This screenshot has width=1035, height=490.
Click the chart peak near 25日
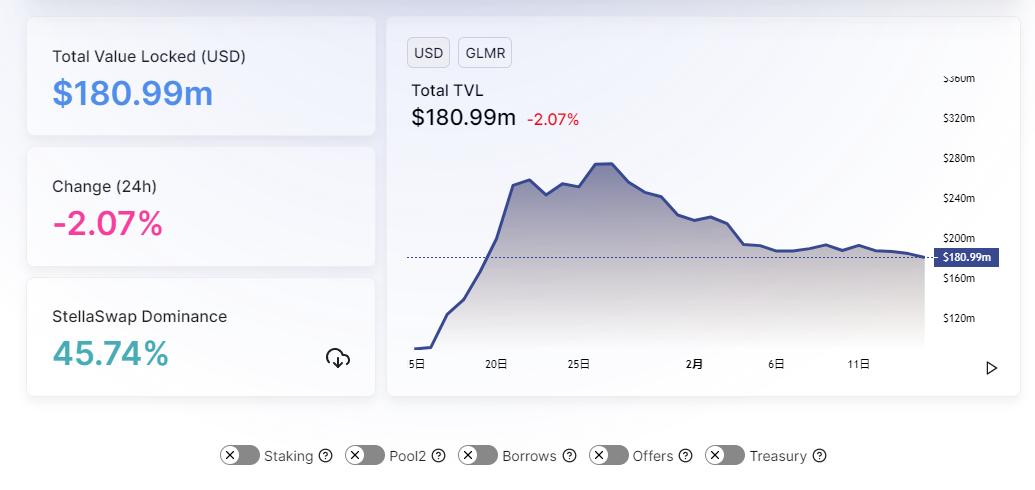click(x=604, y=164)
